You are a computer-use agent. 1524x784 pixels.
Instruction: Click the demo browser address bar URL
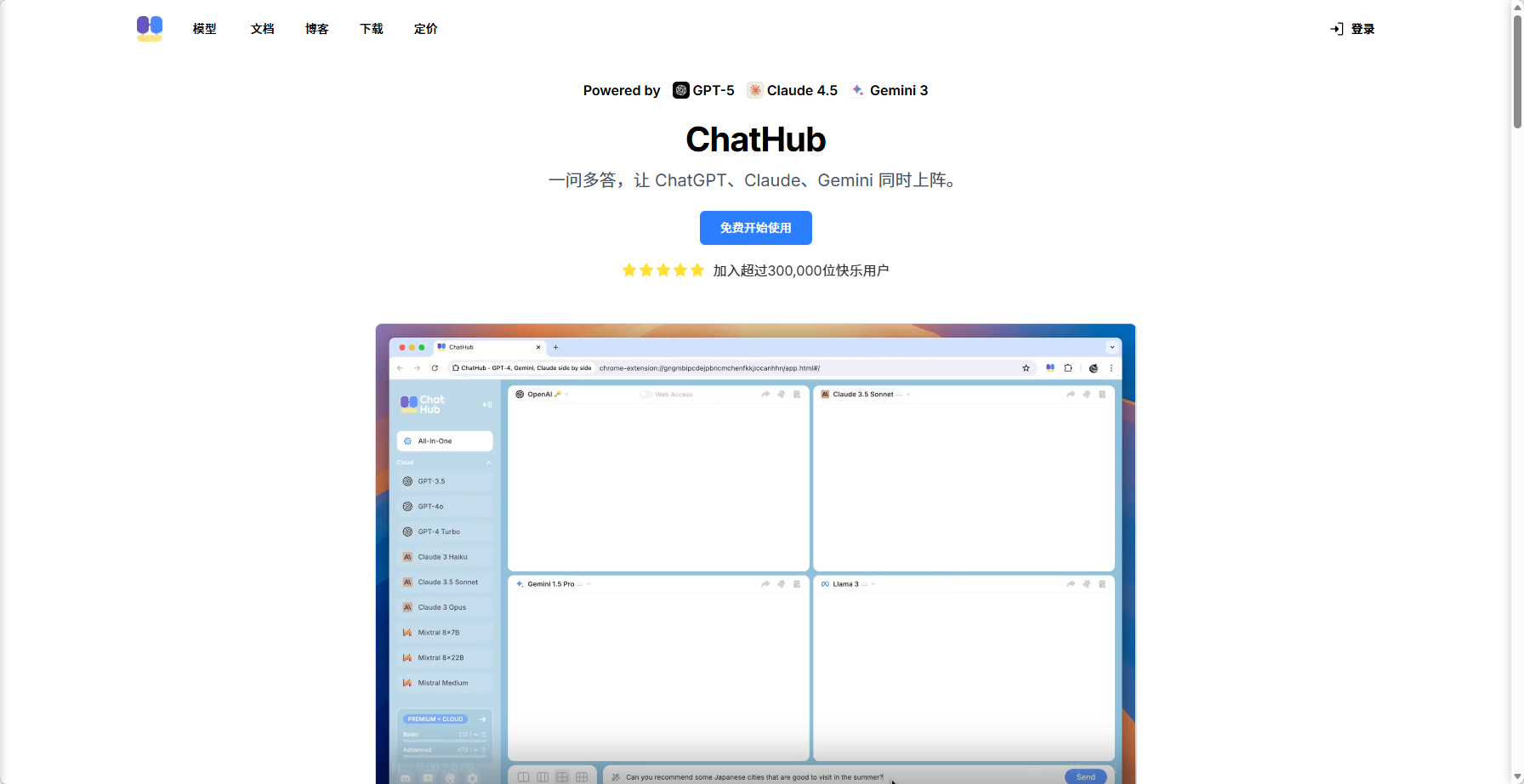pyautogui.click(x=709, y=368)
